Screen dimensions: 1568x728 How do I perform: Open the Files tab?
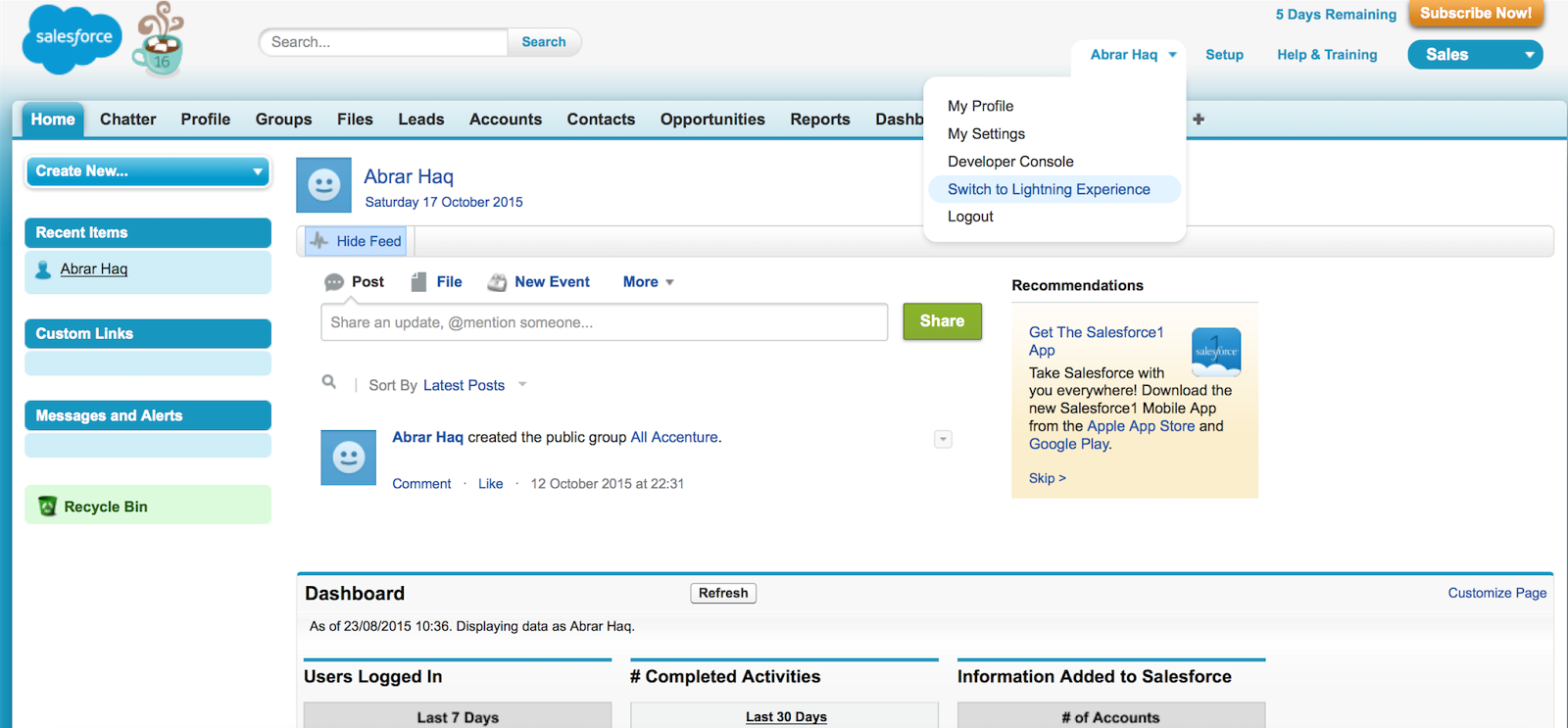(x=355, y=120)
